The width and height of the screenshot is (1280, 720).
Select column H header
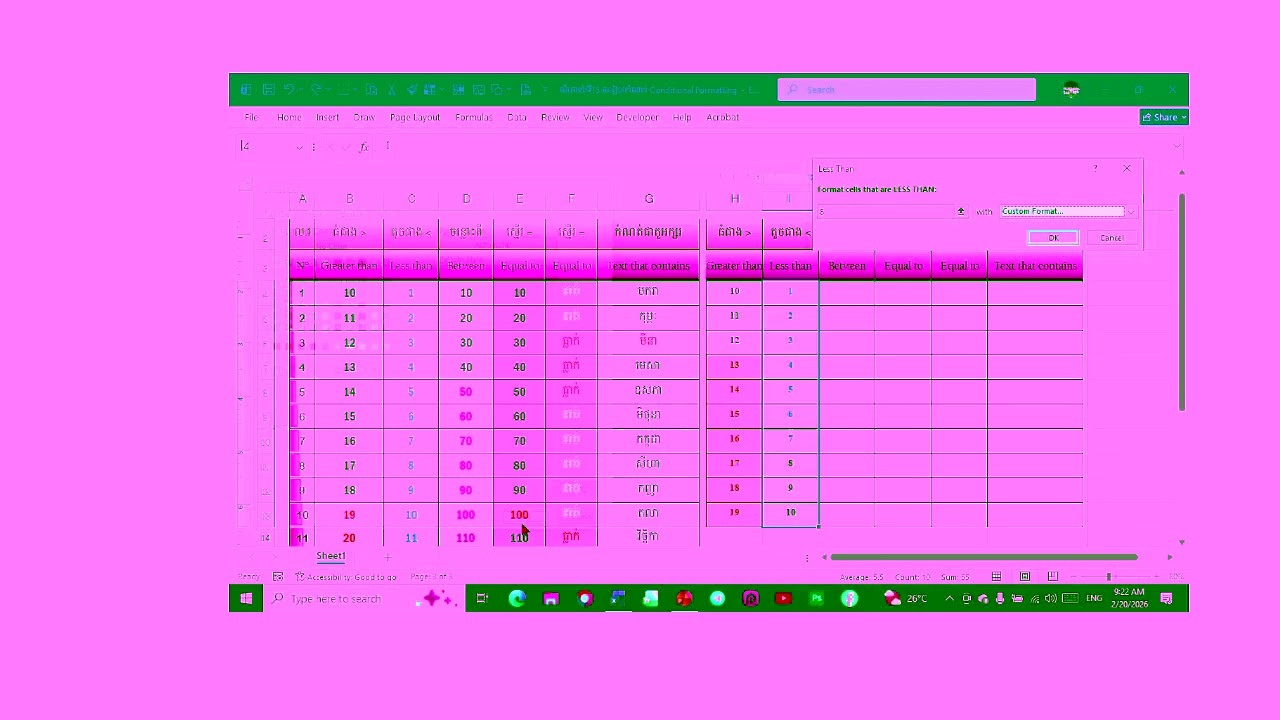[734, 199]
